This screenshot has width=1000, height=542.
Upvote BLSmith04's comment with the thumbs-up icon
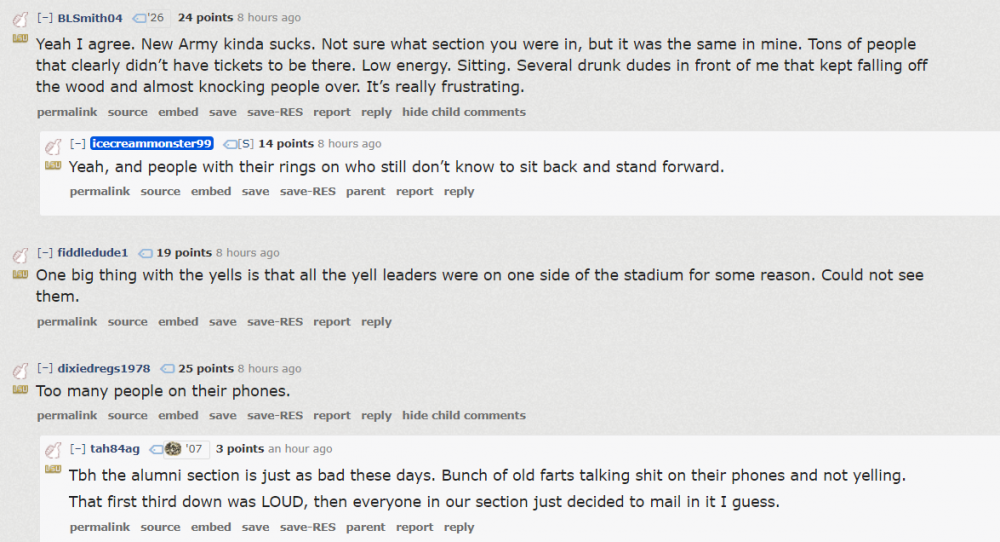point(20,20)
